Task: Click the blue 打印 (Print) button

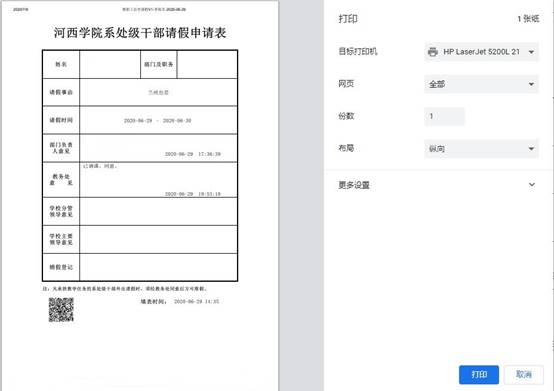Action: [479, 374]
